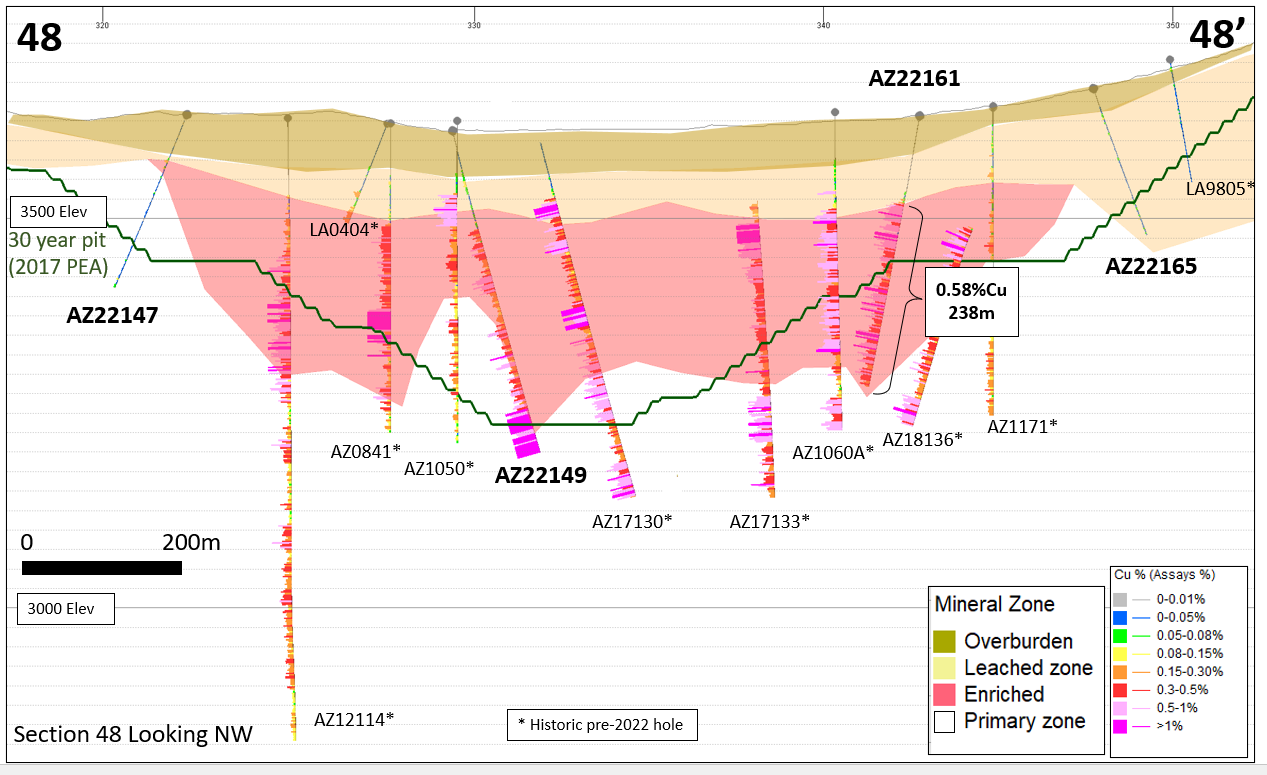The width and height of the screenshot is (1267, 775).
Task: Click drill hole label AZ22149
Action: pos(541,475)
